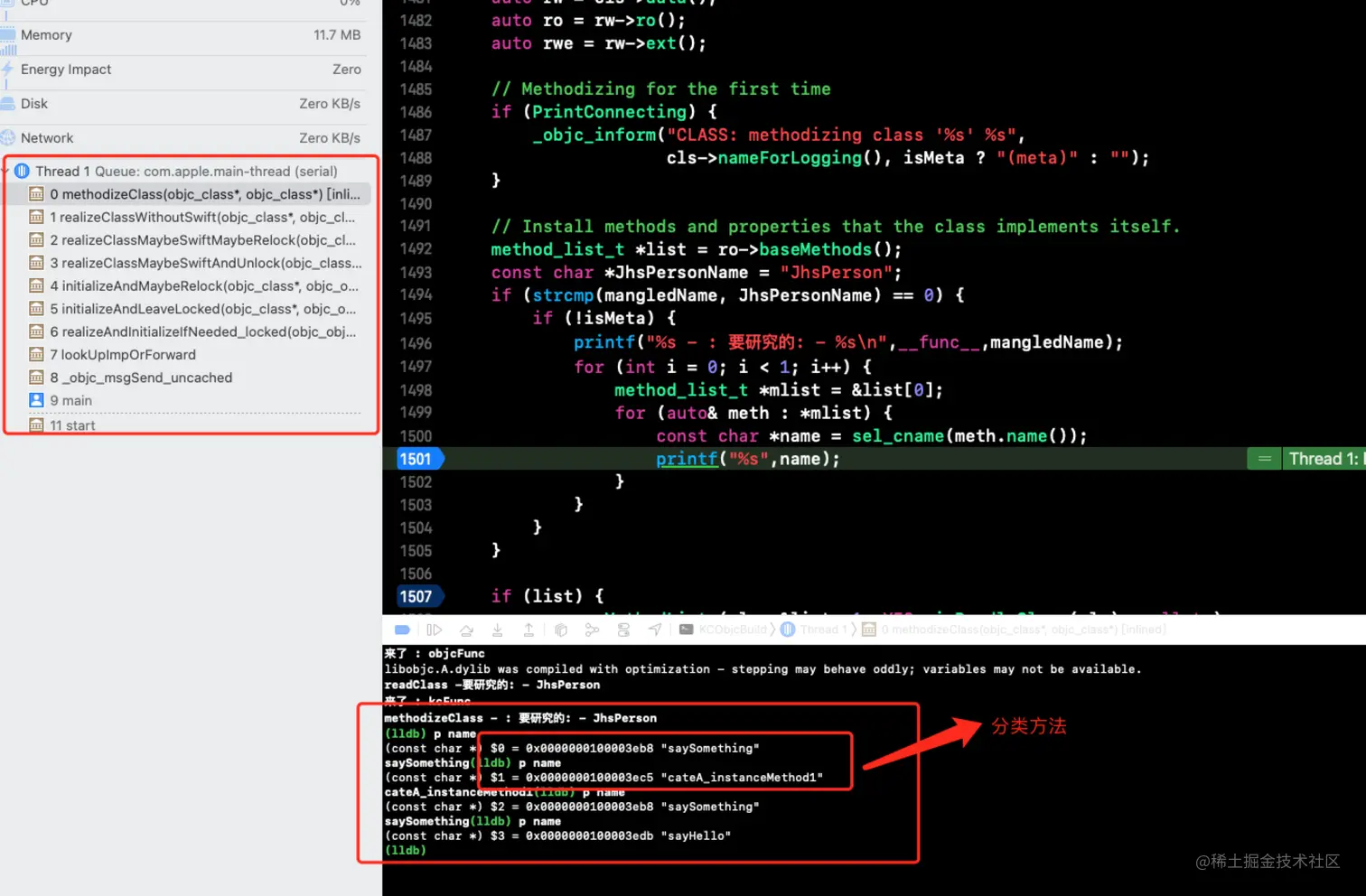
Task: Click the green annotation icon on line 1501
Action: (x=1265, y=459)
